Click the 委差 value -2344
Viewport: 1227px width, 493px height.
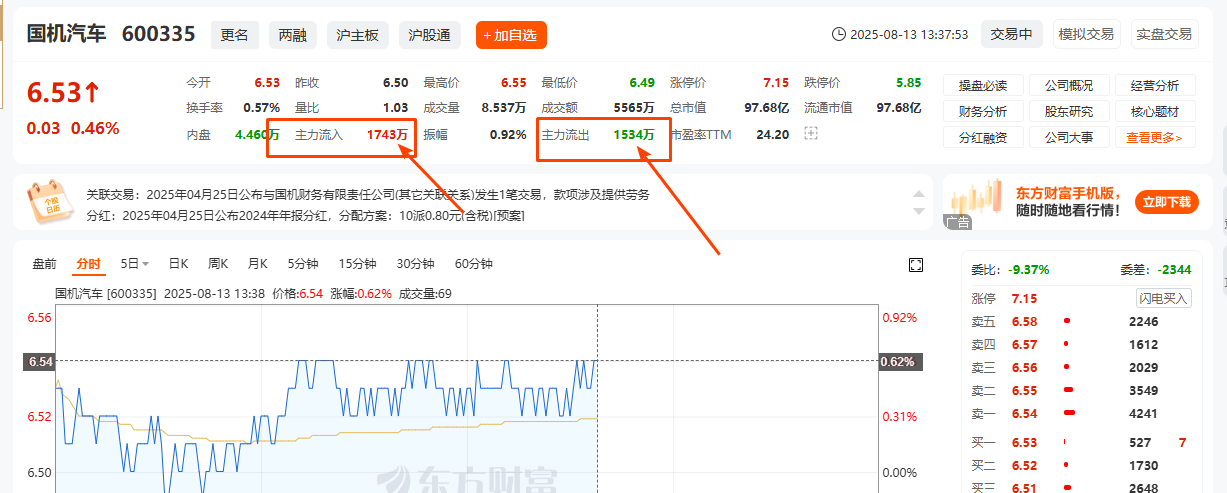[x=1174, y=270]
